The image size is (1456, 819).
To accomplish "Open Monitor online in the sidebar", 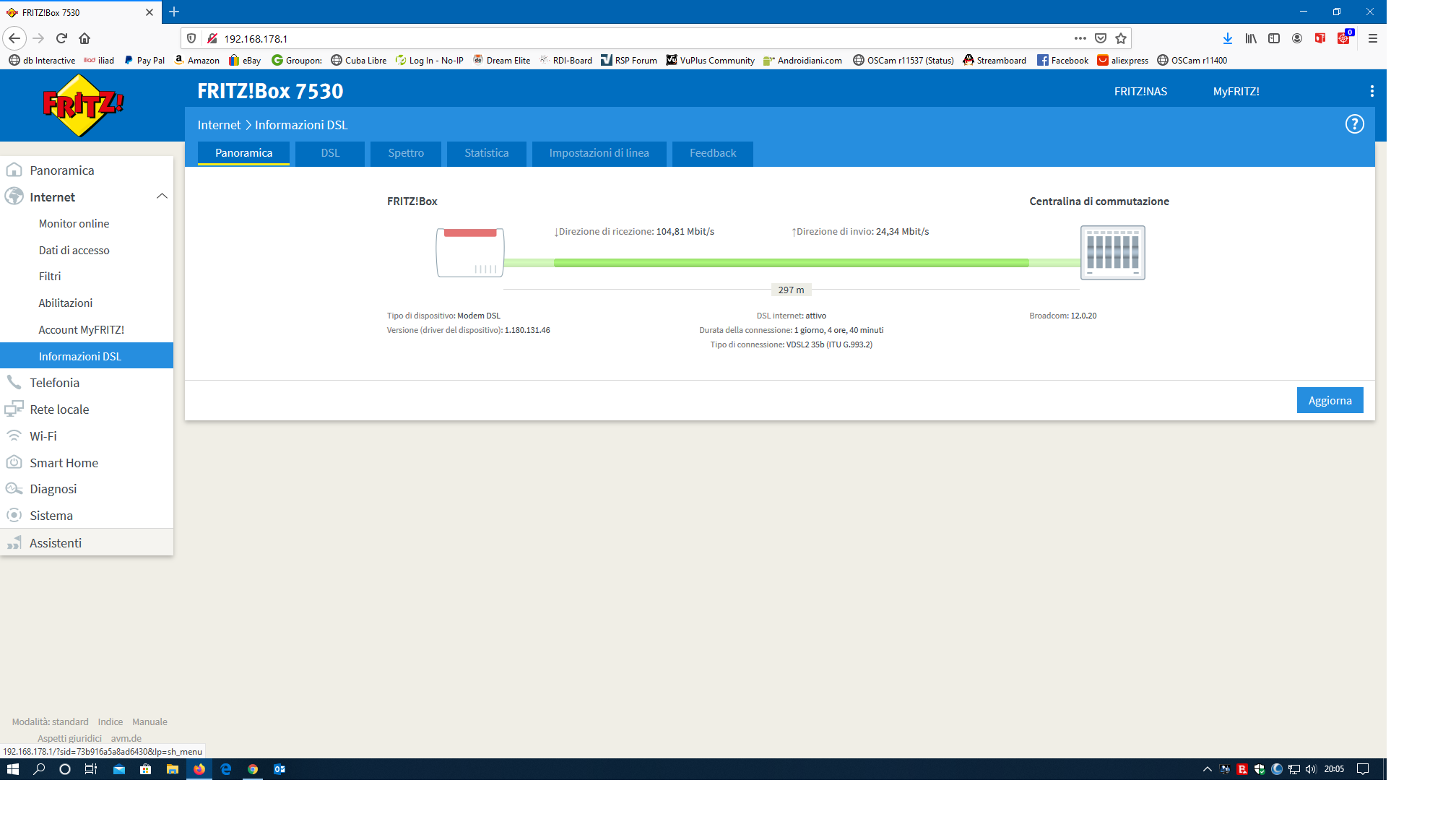I will (x=74, y=224).
